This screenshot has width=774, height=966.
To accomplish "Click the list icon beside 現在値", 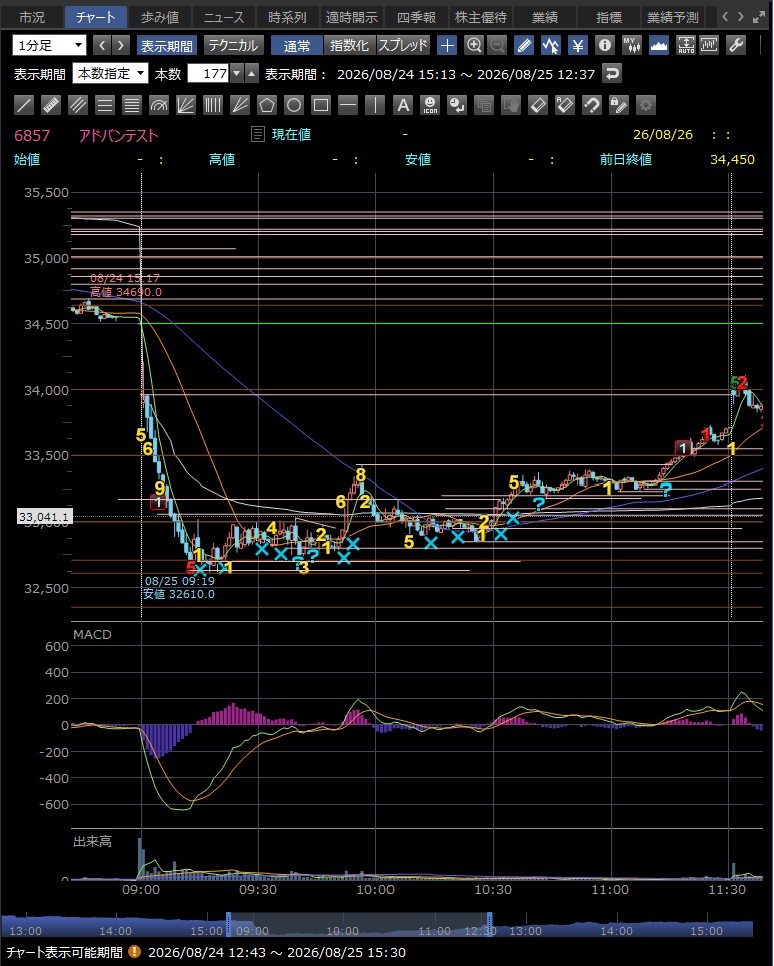I will [258, 134].
